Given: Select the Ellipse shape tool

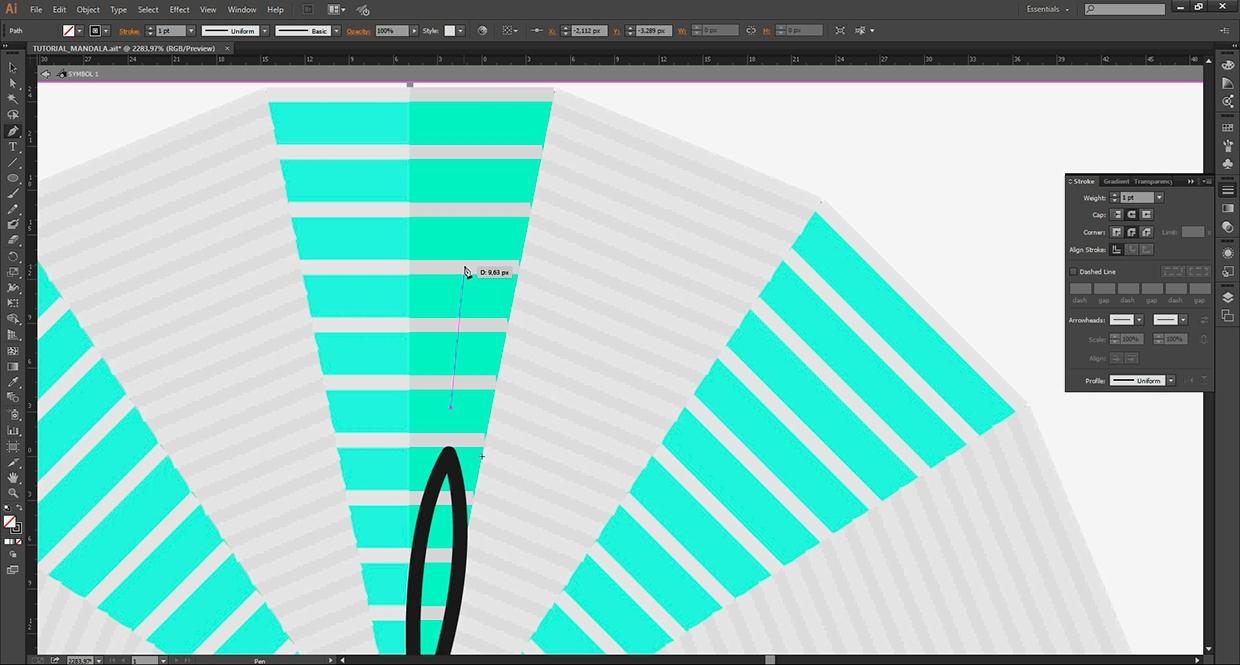Looking at the screenshot, I should click(13, 178).
